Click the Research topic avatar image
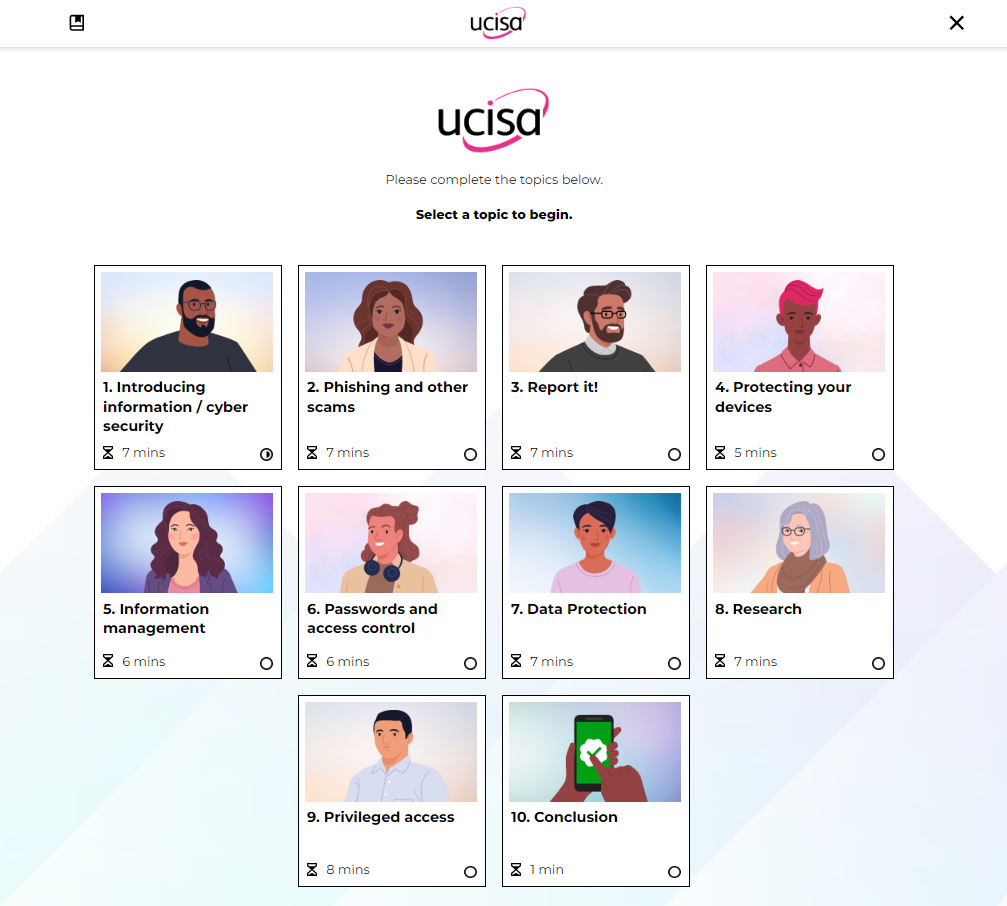Viewport: 1007px width, 906px height. pyautogui.click(x=799, y=543)
